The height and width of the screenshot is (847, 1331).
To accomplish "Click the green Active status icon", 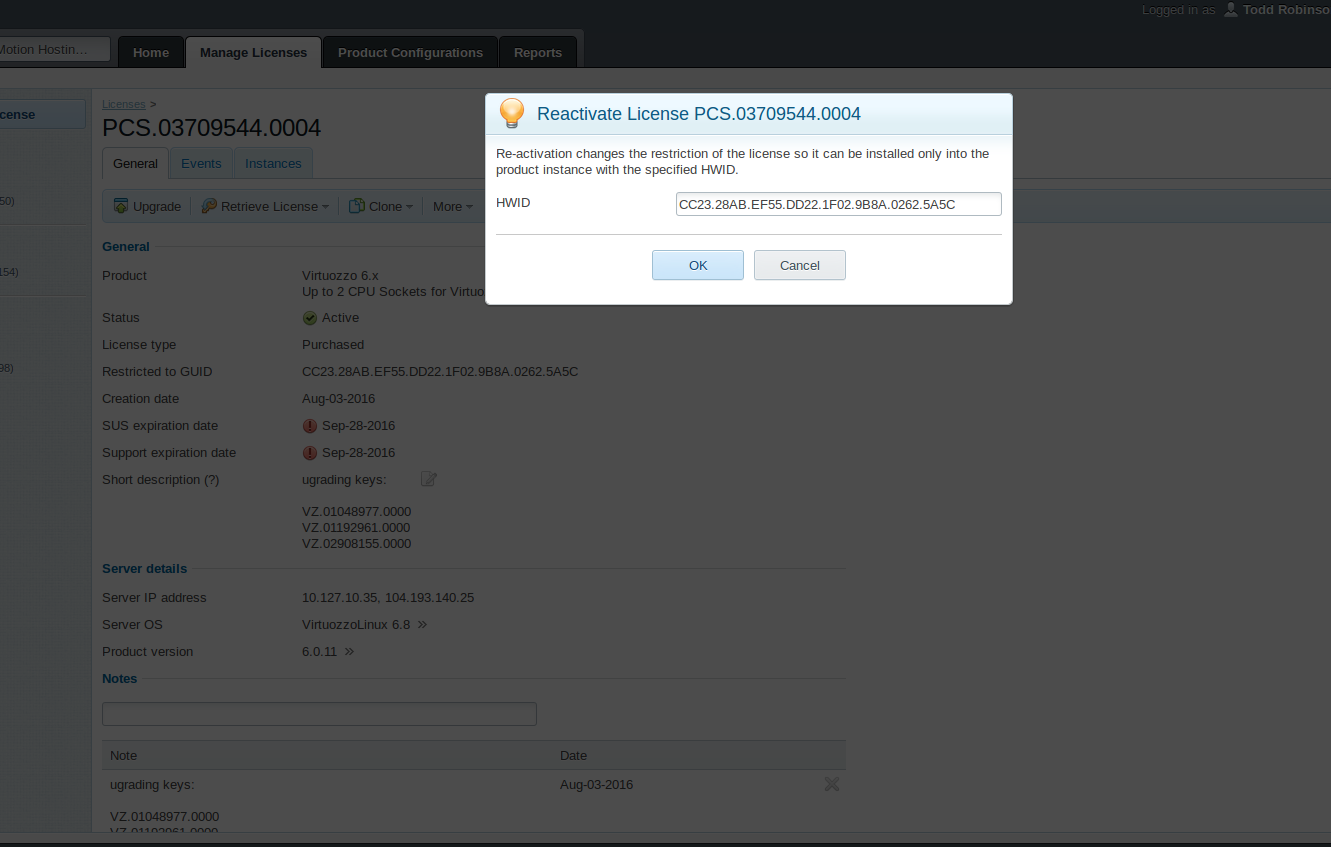I will pyautogui.click(x=310, y=318).
